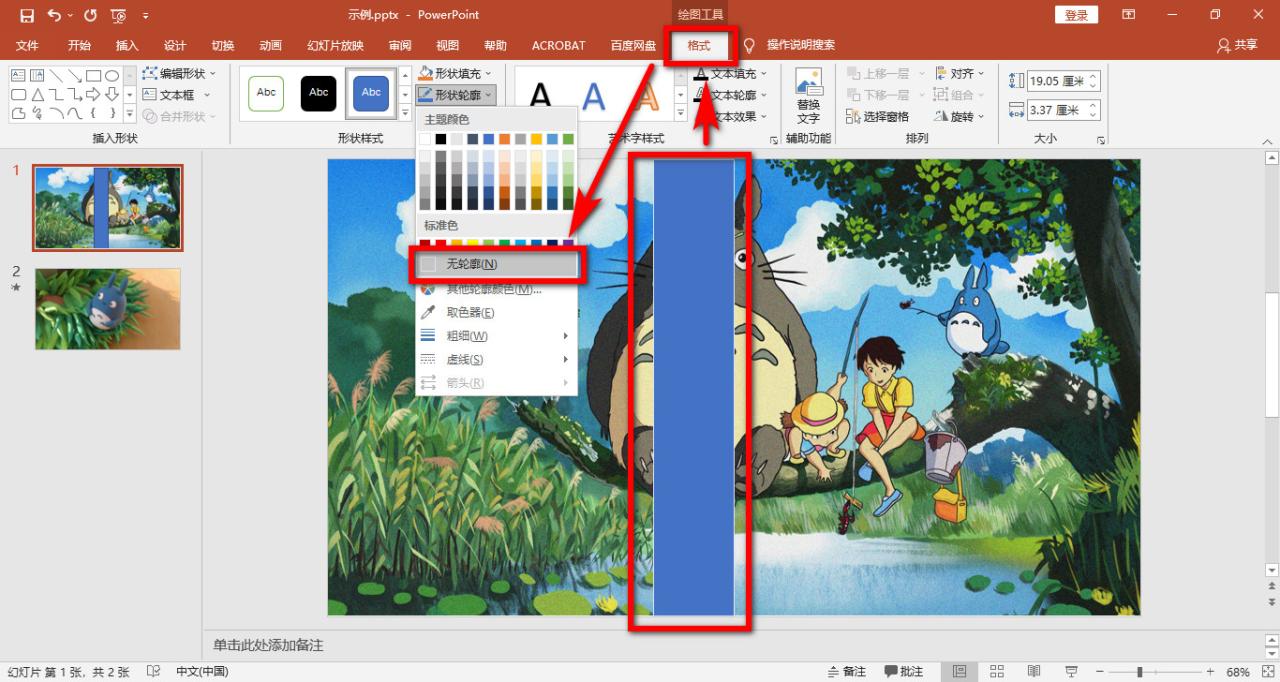
Task: Expand the 对齐 align dropdown
Action: click(x=960, y=73)
